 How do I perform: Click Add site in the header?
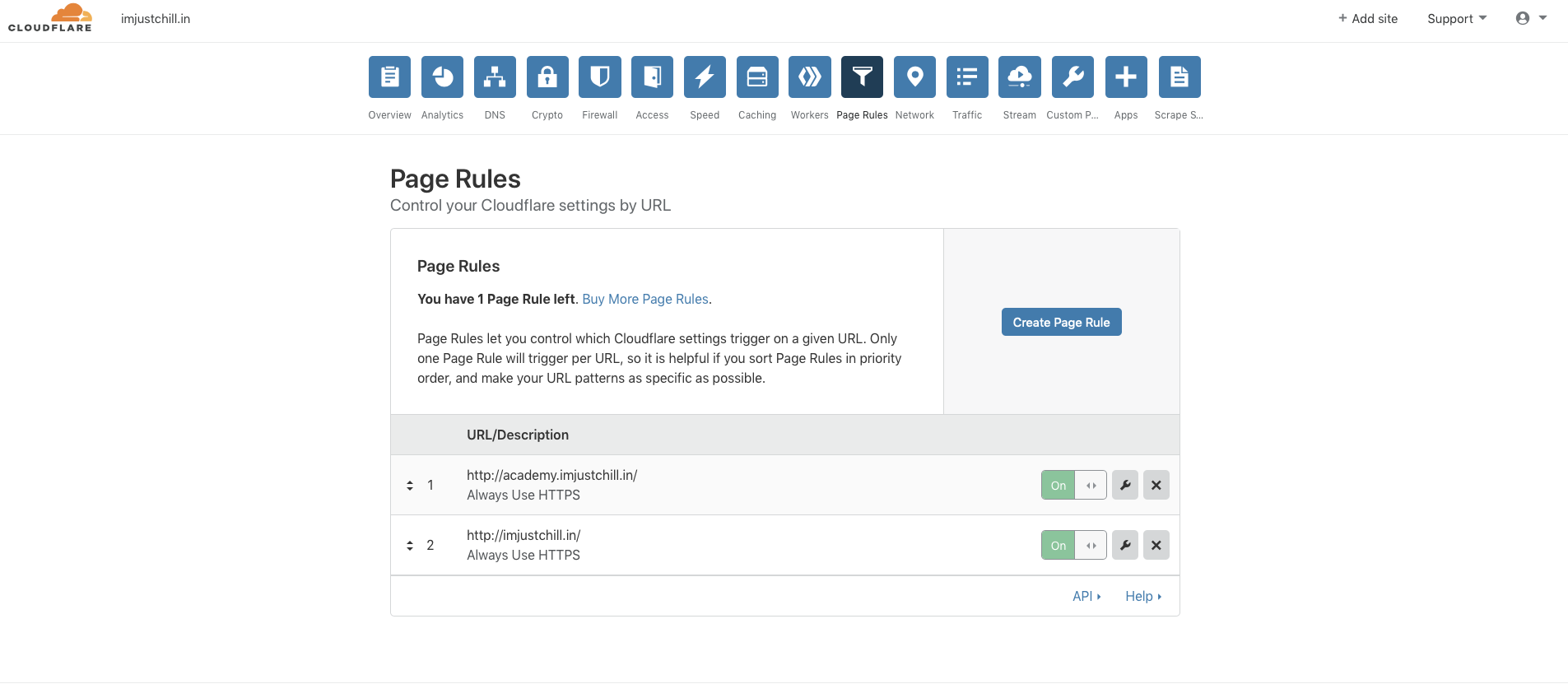(1367, 18)
